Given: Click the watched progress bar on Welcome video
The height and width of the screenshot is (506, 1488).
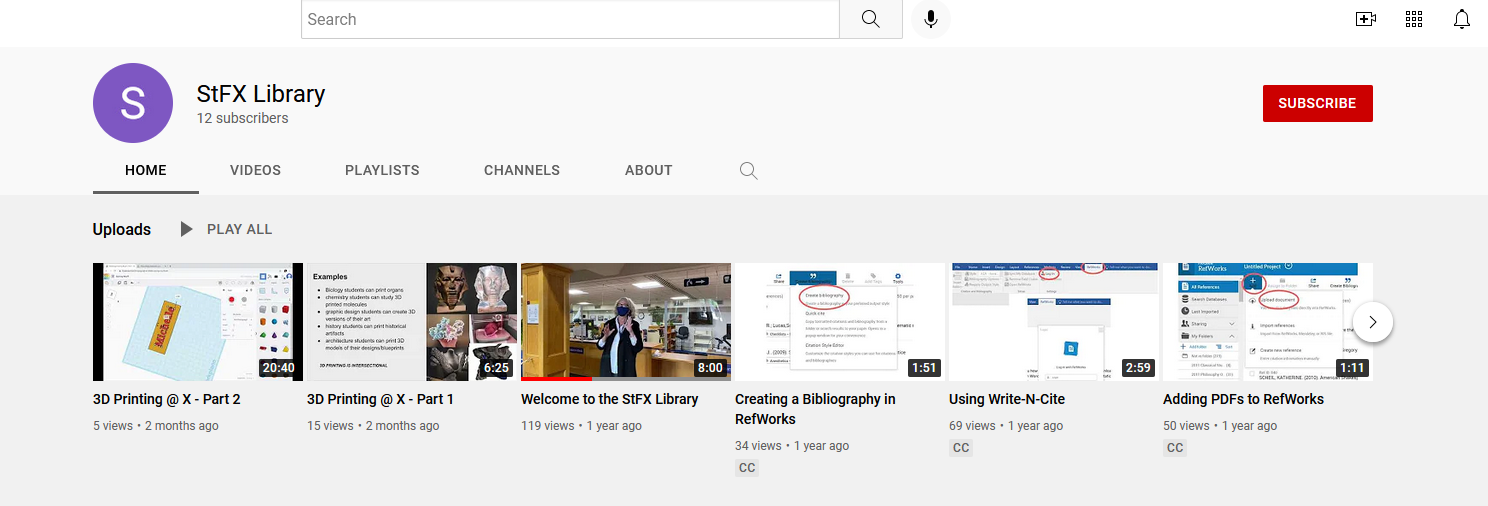Looking at the screenshot, I should [557, 379].
